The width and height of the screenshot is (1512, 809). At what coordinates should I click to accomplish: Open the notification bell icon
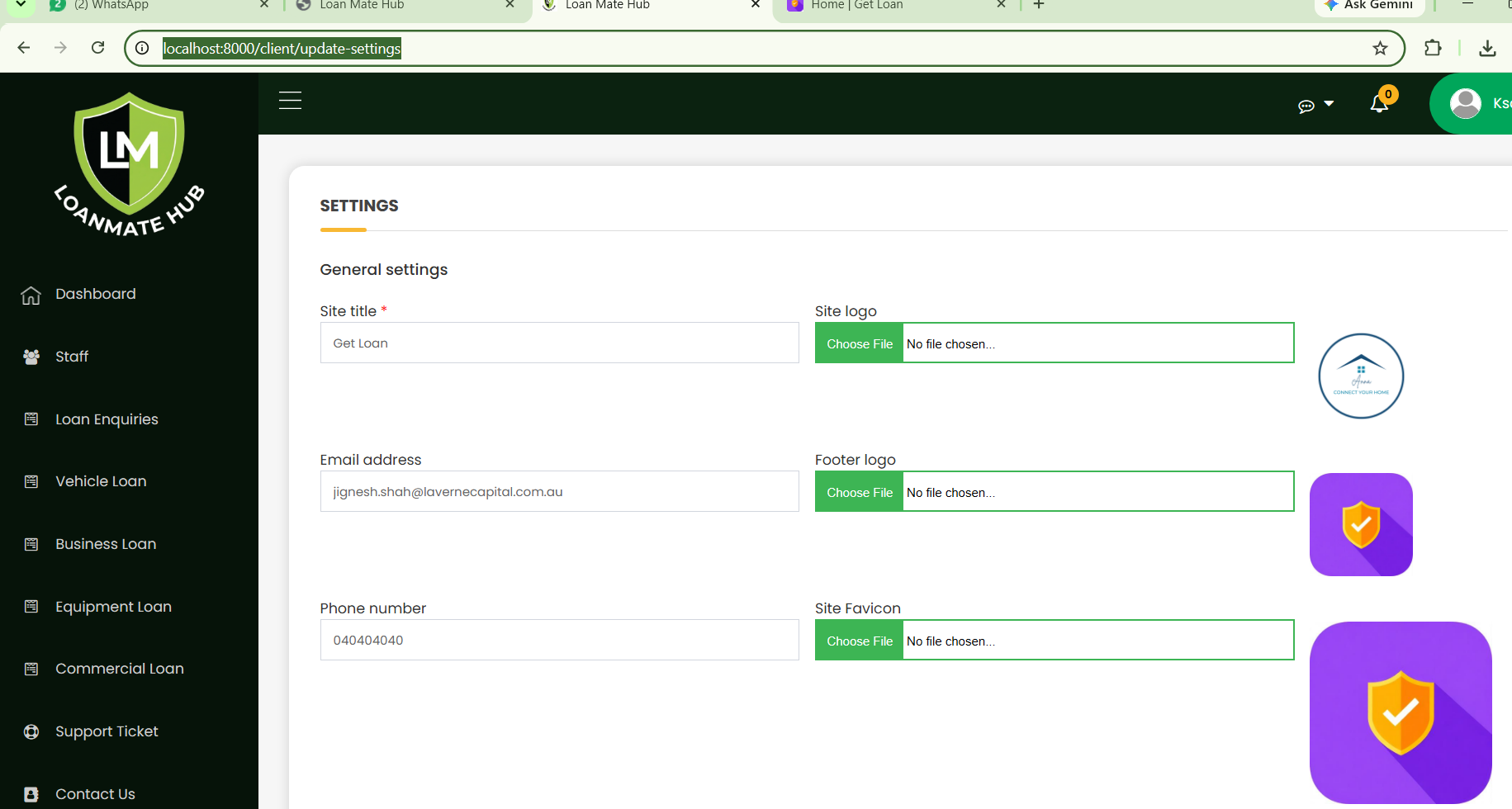[1379, 103]
